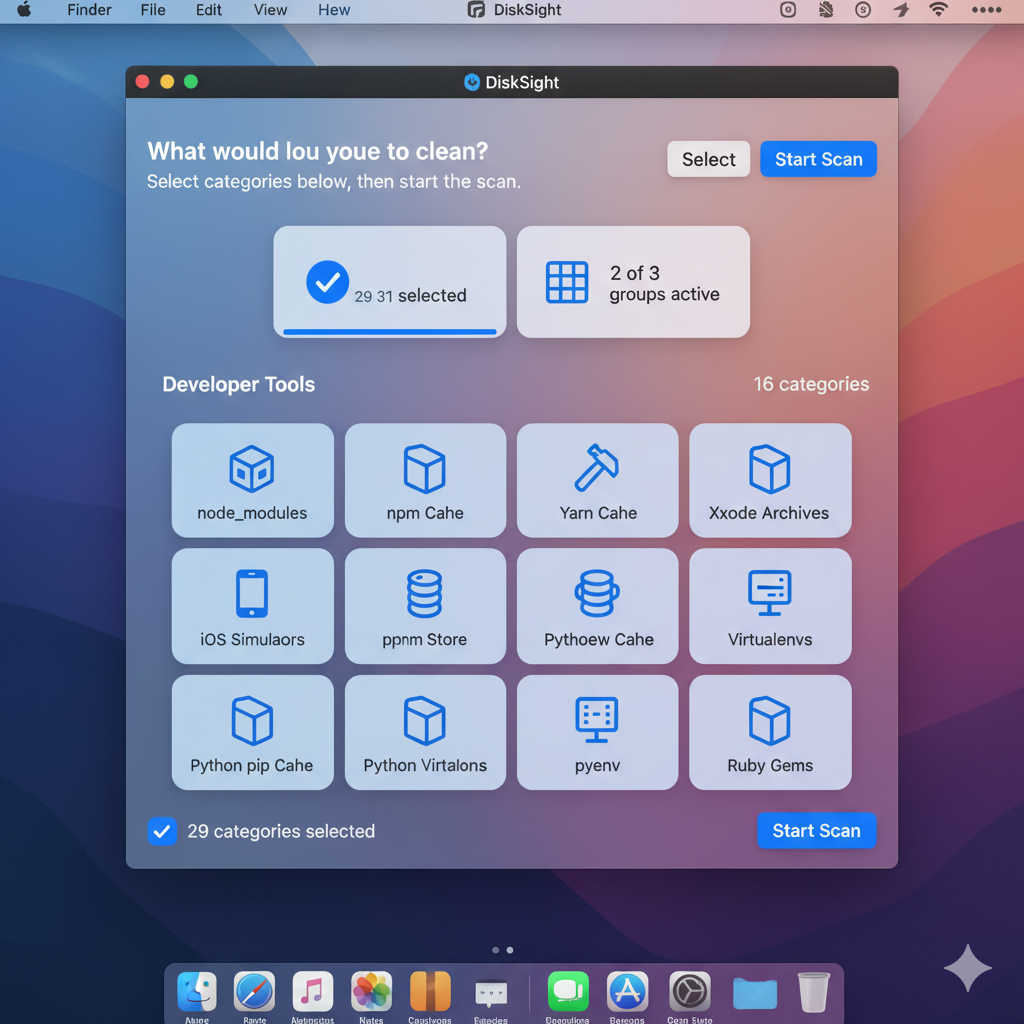Select the Virtualenvs monitor icon
Image resolution: width=1024 pixels, height=1024 pixels.
[769, 593]
